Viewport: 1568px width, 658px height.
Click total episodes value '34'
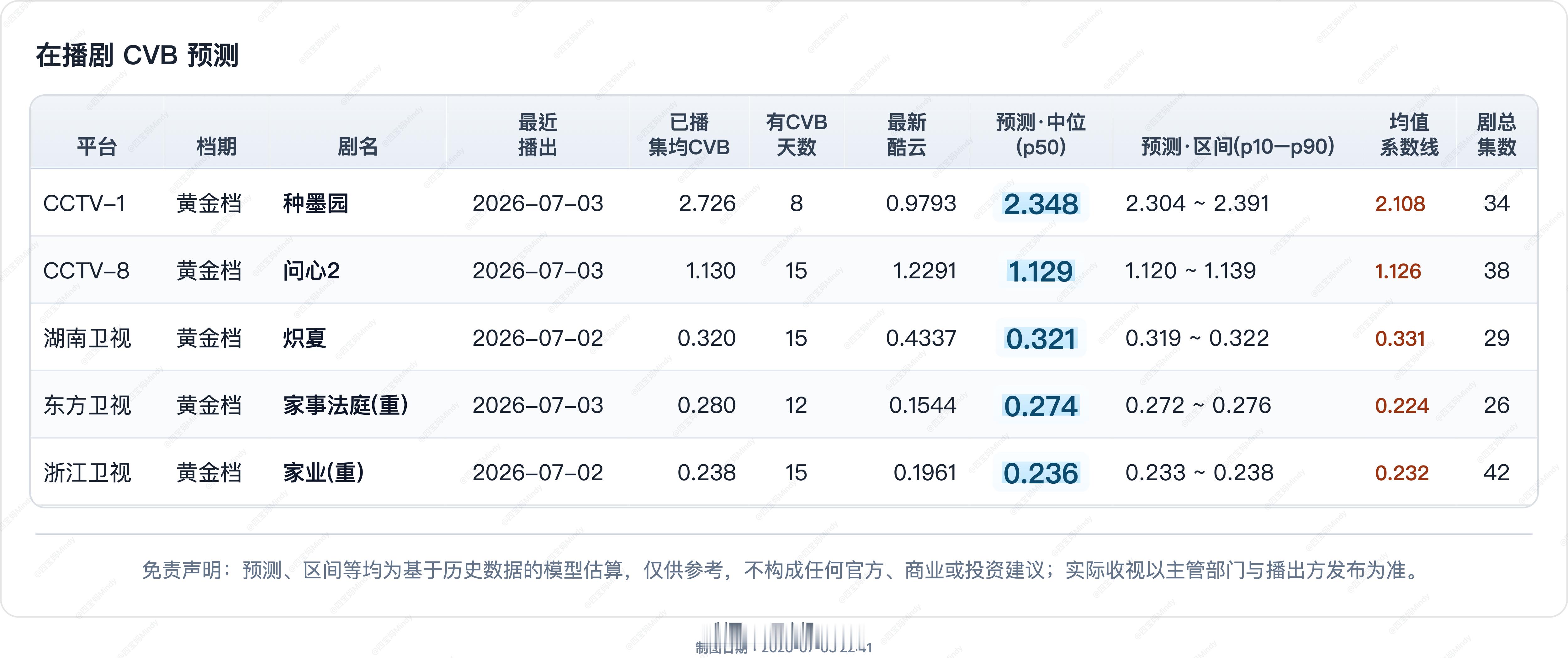point(1497,203)
